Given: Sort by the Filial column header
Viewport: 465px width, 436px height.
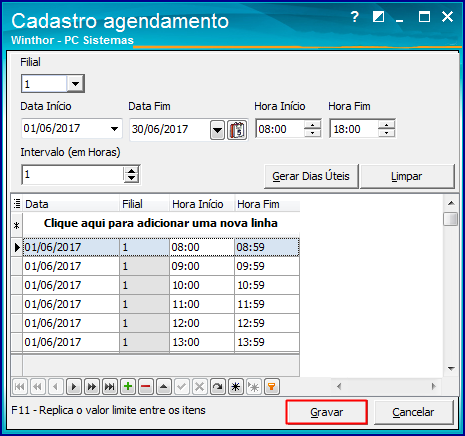Looking at the screenshot, I should (x=144, y=204).
